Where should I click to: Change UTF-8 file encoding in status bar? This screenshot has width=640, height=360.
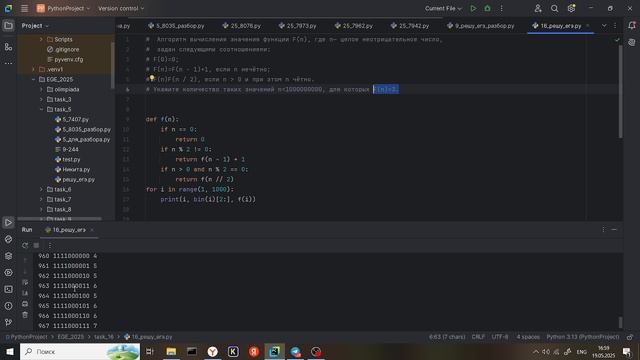point(500,337)
